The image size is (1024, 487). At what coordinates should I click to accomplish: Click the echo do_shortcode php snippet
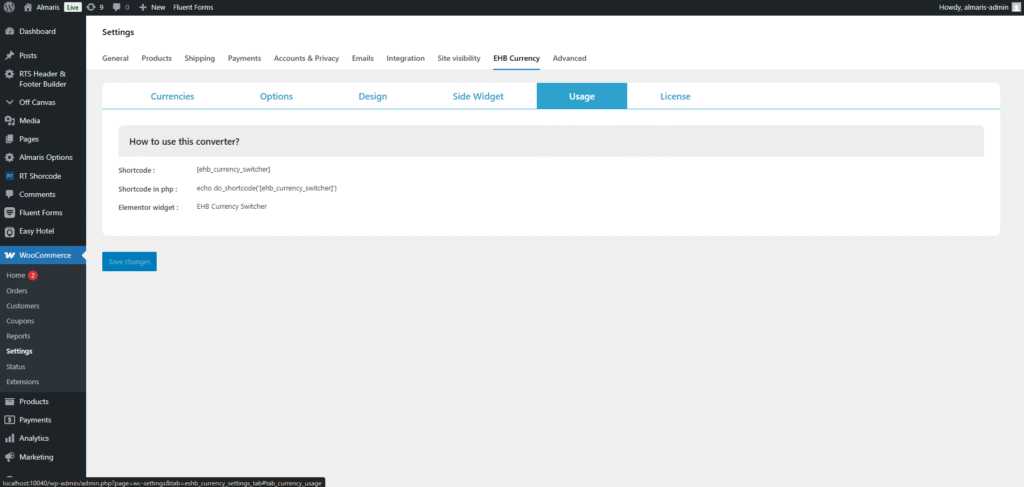pos(266,188)
